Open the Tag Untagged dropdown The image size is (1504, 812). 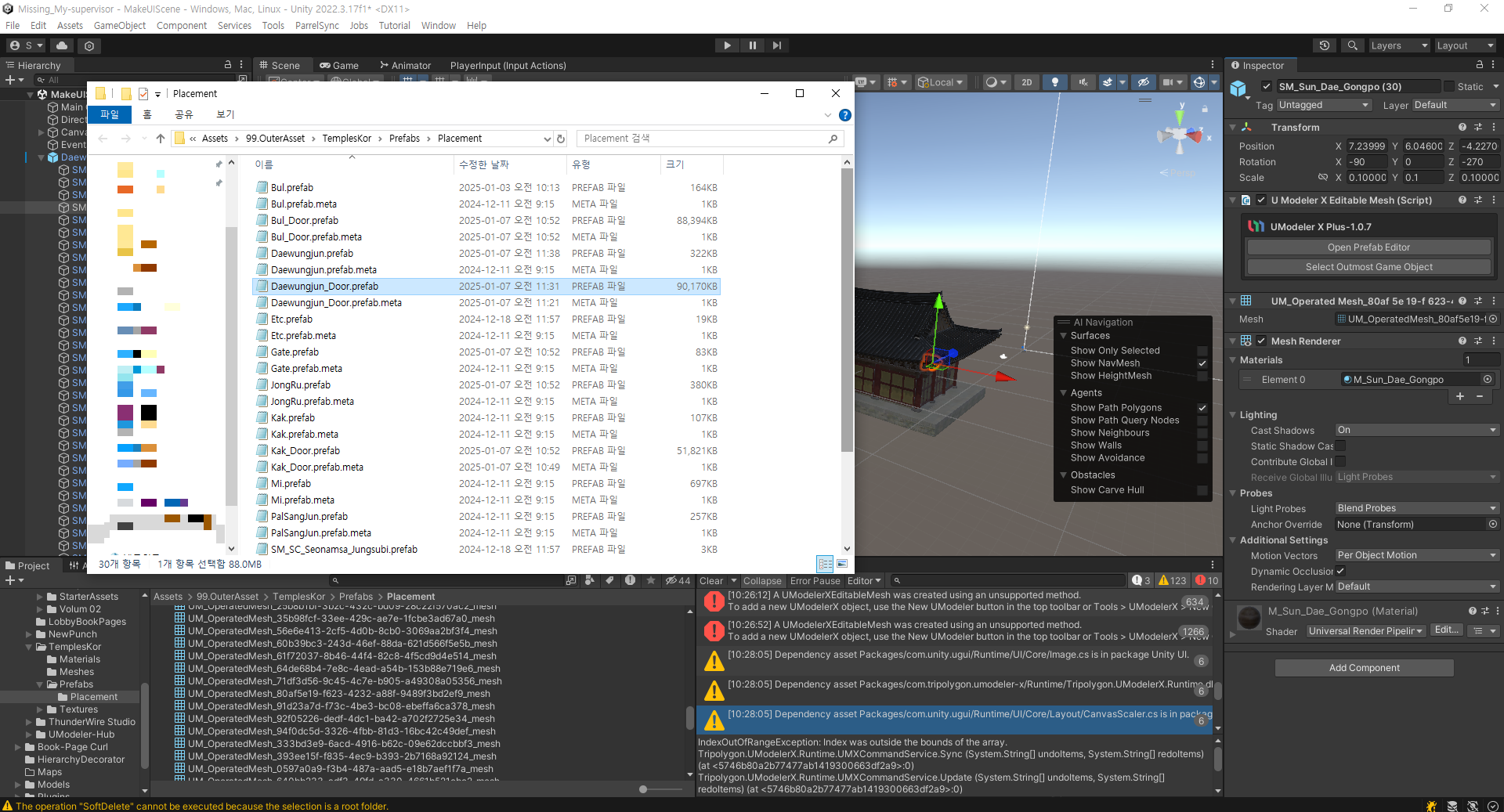pos(1324,105)
